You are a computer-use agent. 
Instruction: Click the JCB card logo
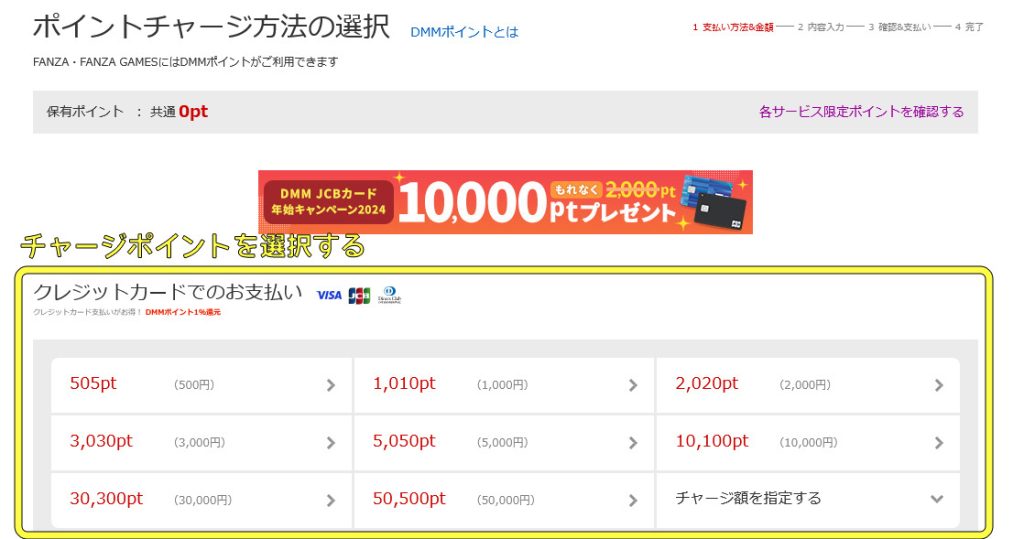click(359, 295)
